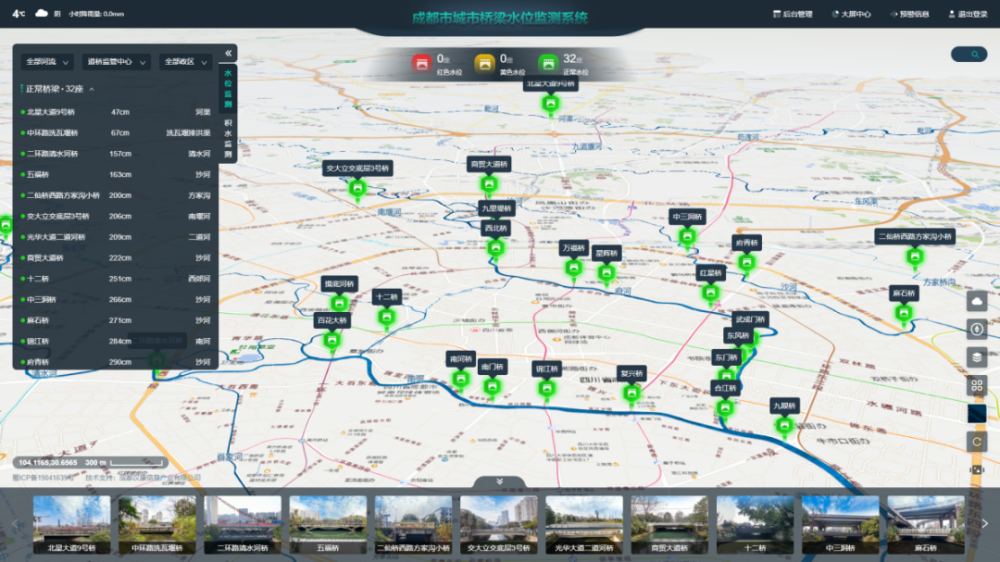
Task: Open the 五福桥 photo thumbnail
Action: point(328,524)
